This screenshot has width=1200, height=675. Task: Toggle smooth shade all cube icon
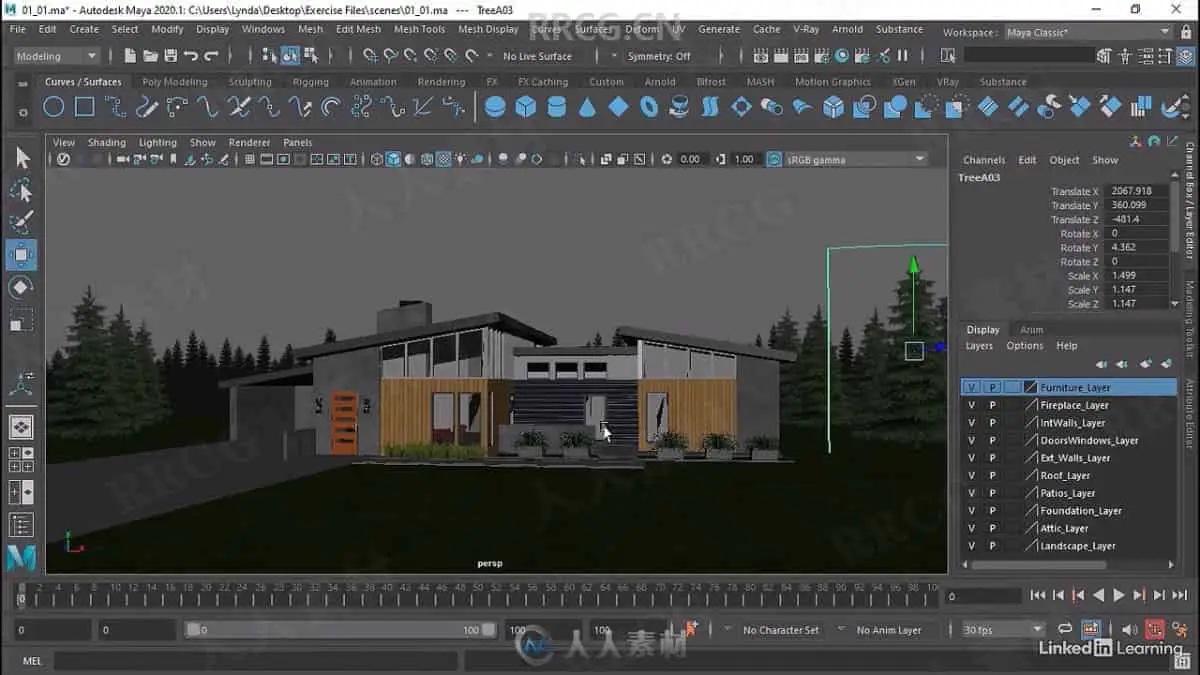pyautogui.click(x=394, y=159)
